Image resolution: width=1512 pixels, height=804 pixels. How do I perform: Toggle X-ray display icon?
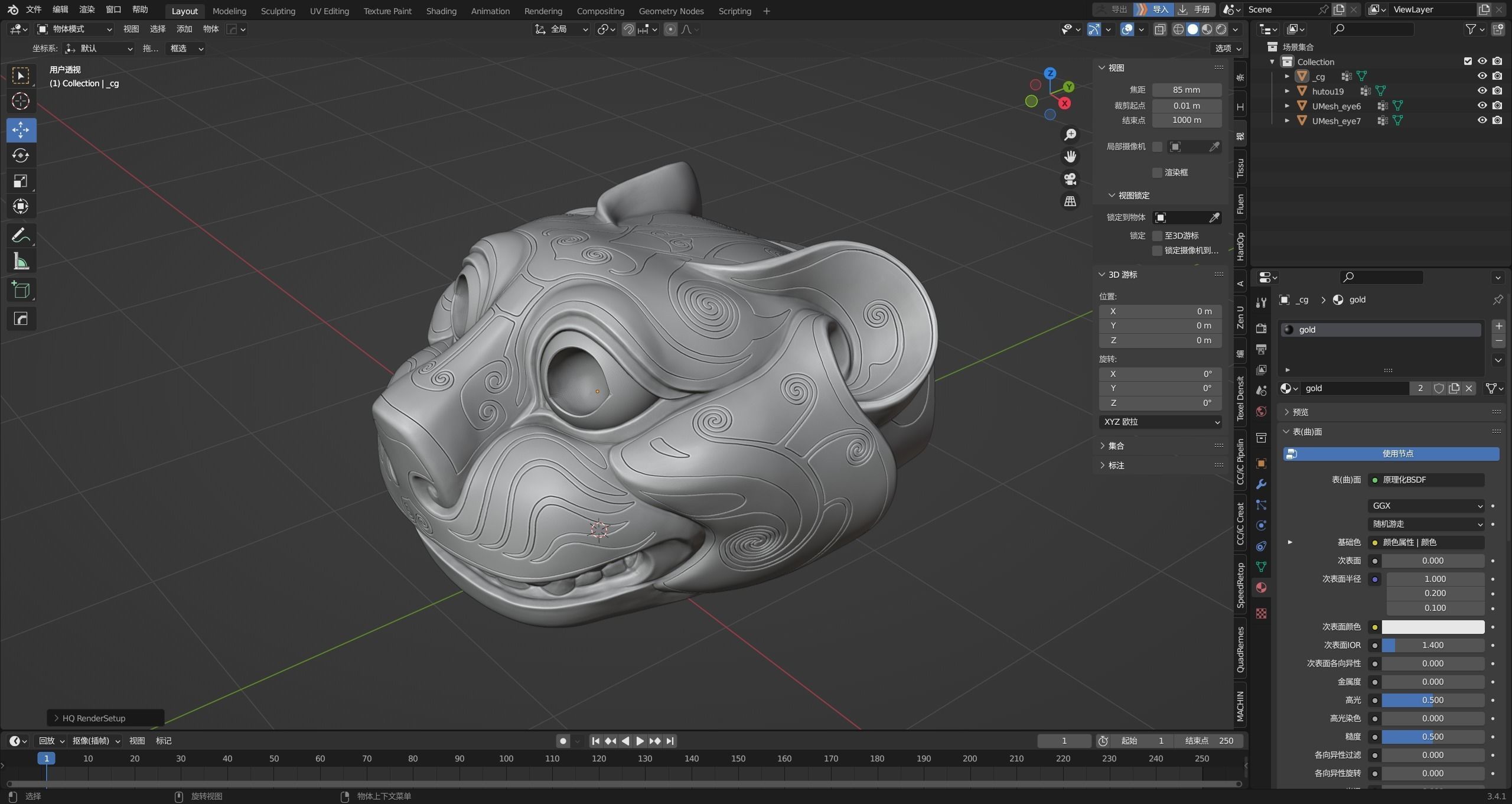click(x=1160, y=30)
